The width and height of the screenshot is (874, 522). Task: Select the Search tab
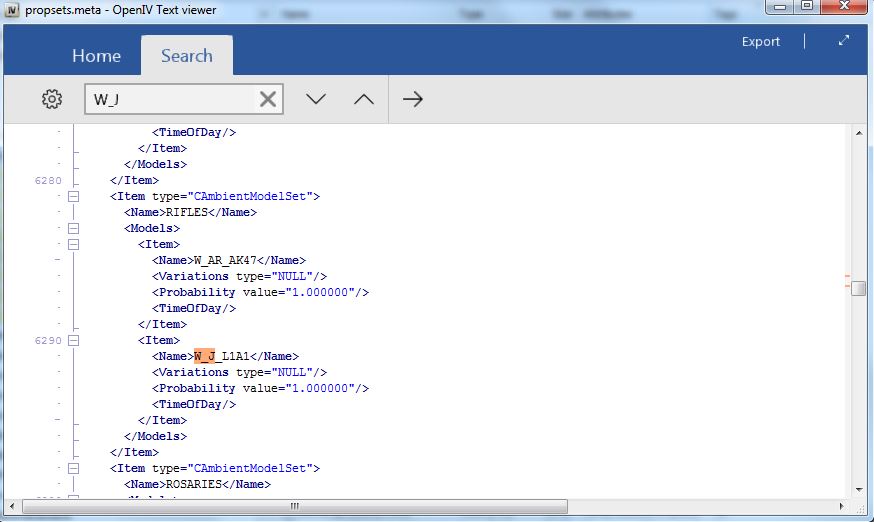point(187,56)
